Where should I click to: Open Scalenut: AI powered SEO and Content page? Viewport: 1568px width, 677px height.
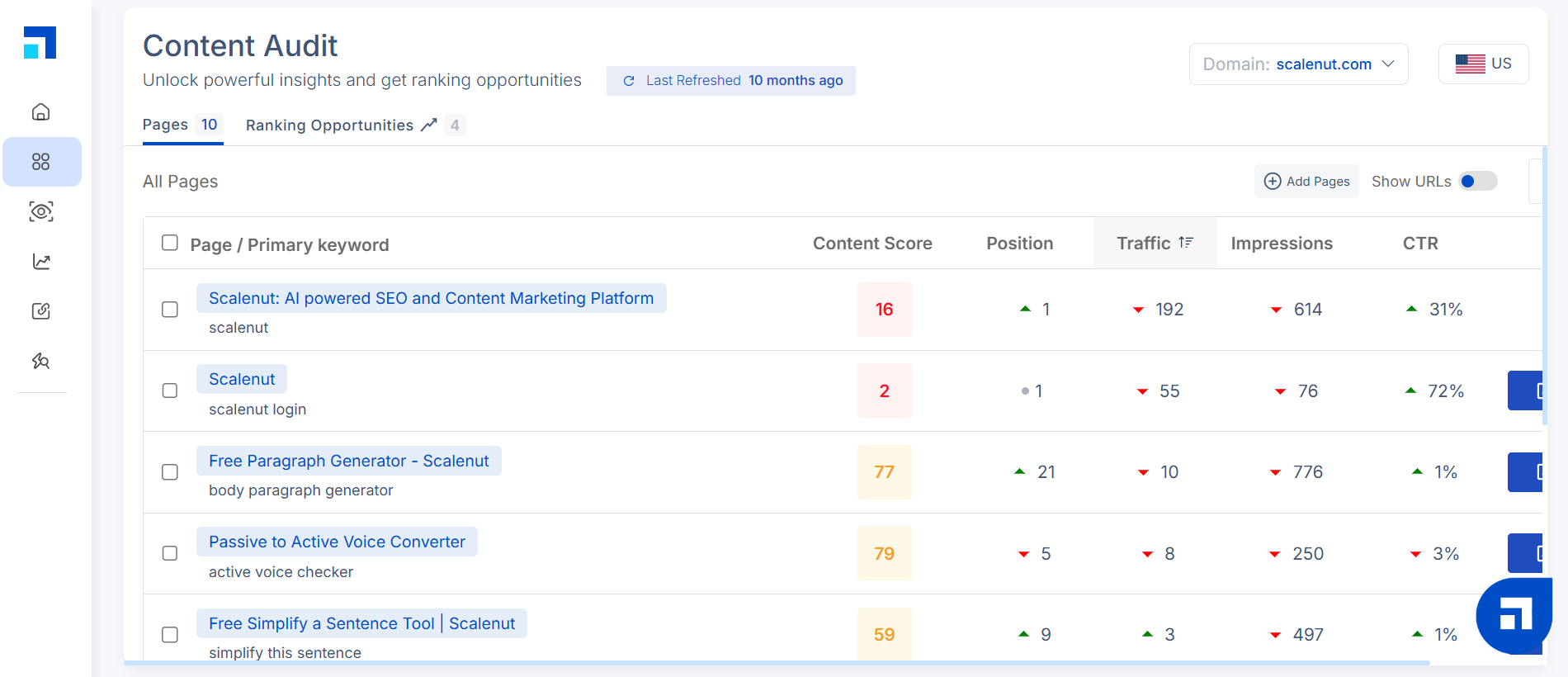click(x=431, y=298)
